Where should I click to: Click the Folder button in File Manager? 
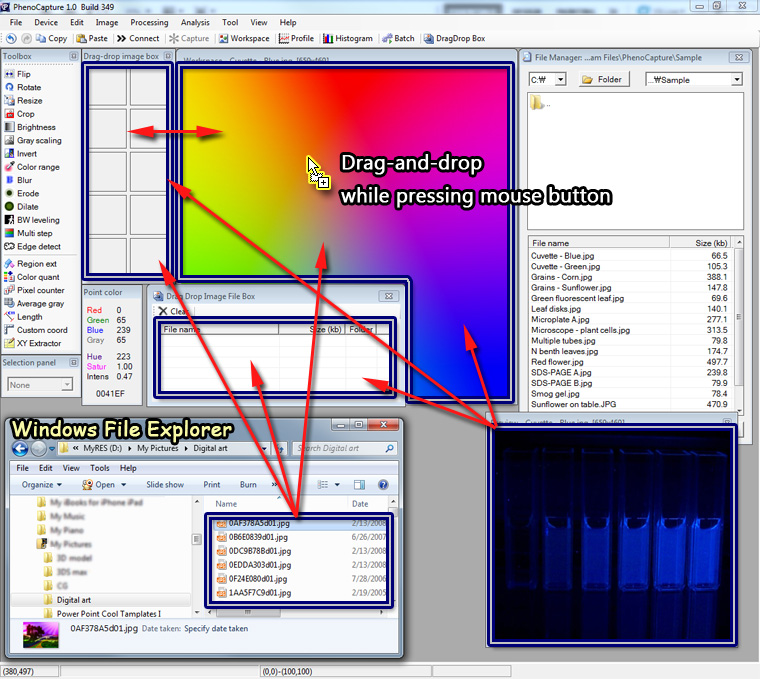[603, 79]
